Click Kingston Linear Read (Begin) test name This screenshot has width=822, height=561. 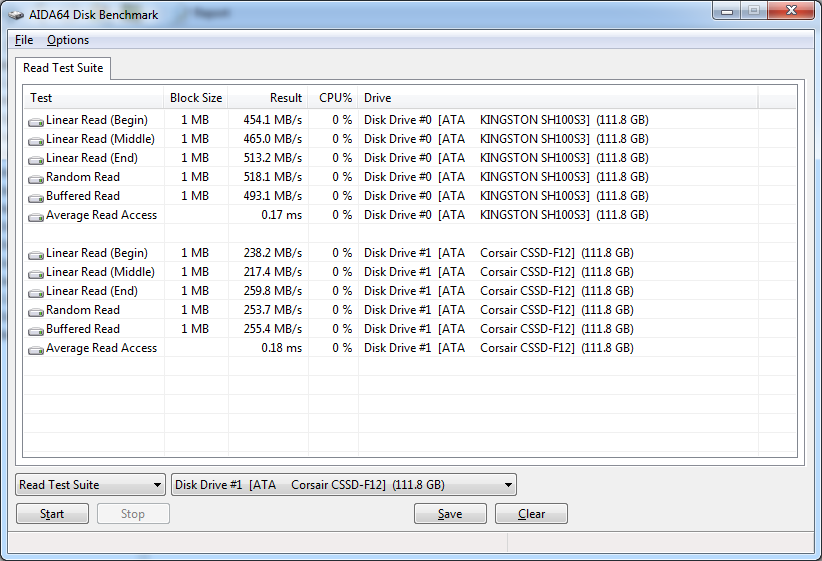[97, 120]
